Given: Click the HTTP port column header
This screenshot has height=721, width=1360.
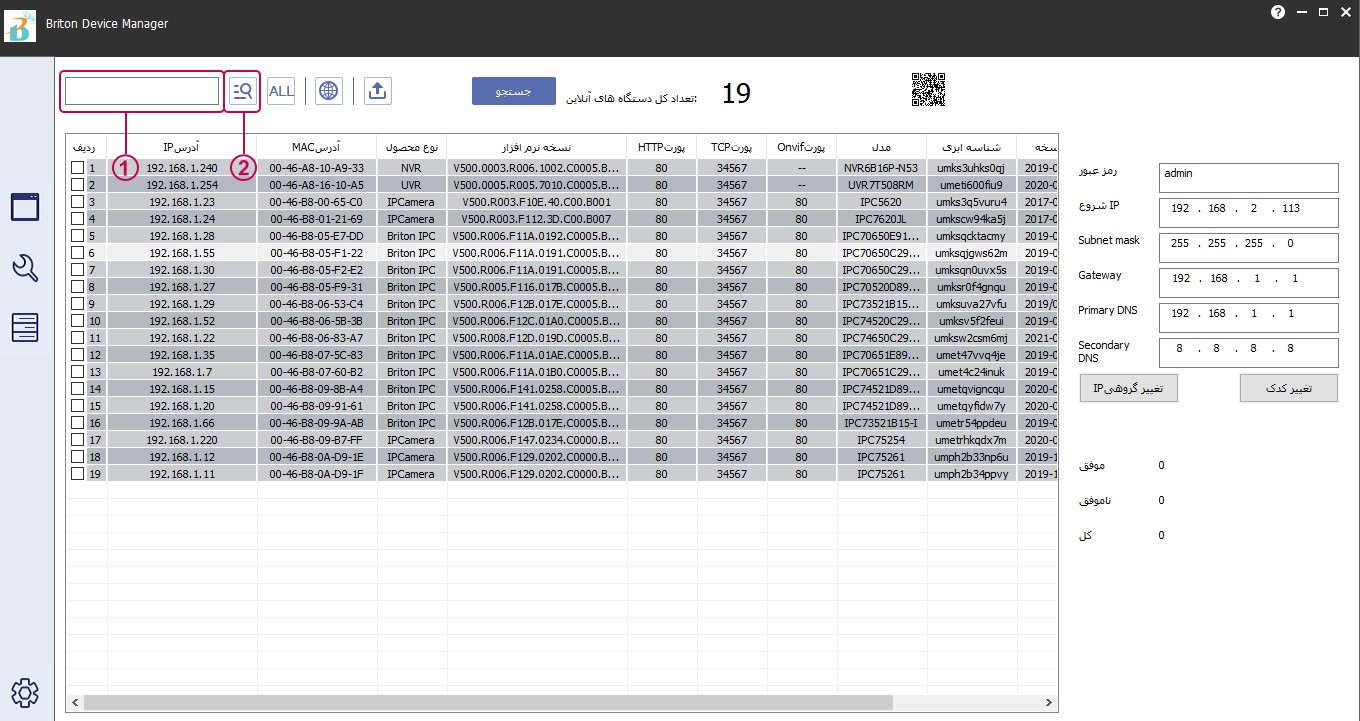Looking at the screenshot, I should [x=661, y=147].
